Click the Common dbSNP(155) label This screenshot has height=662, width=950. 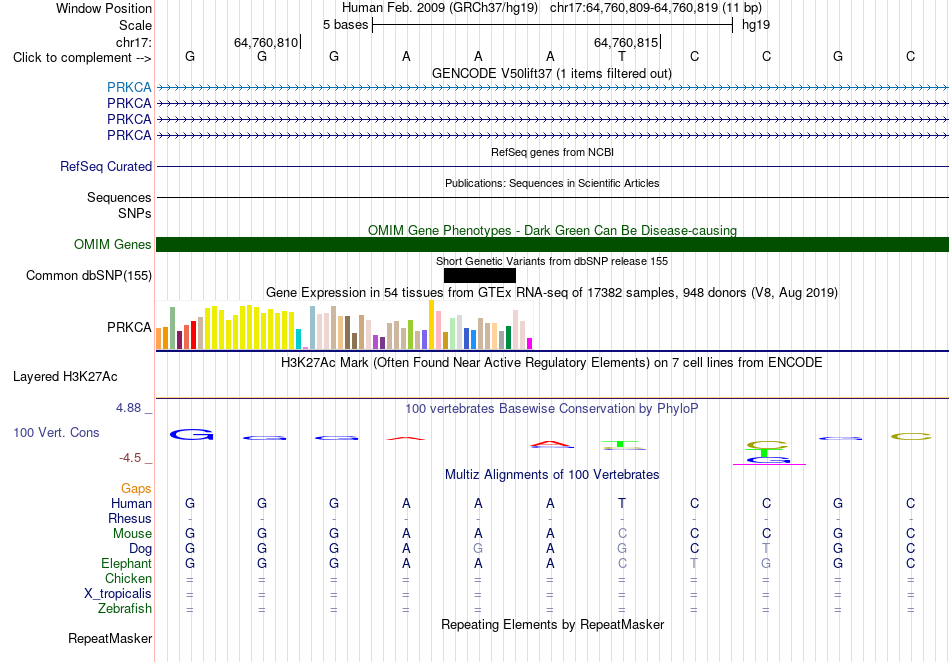pyautogui.click(x=89, y=276)
